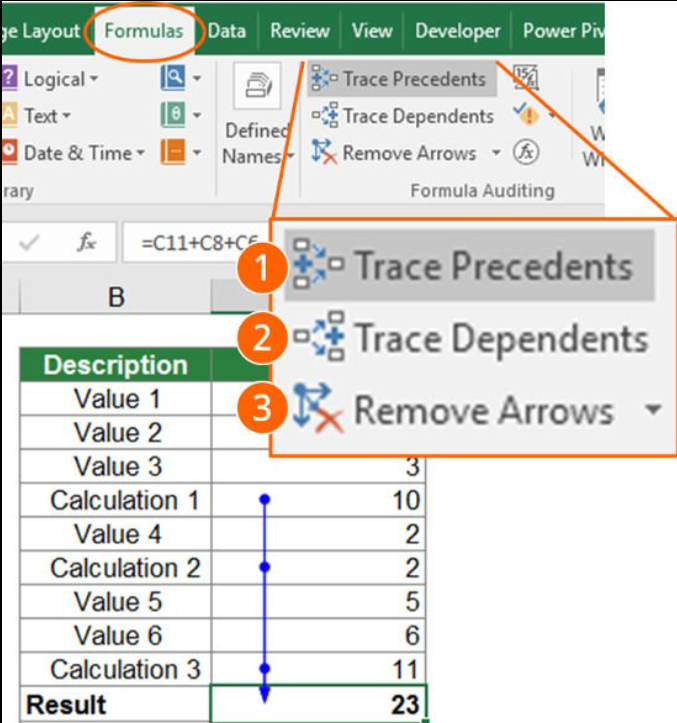Click the ribbon Remove Arrows icon
This screenshot has width=677, height=723.
tap(324, 152)
